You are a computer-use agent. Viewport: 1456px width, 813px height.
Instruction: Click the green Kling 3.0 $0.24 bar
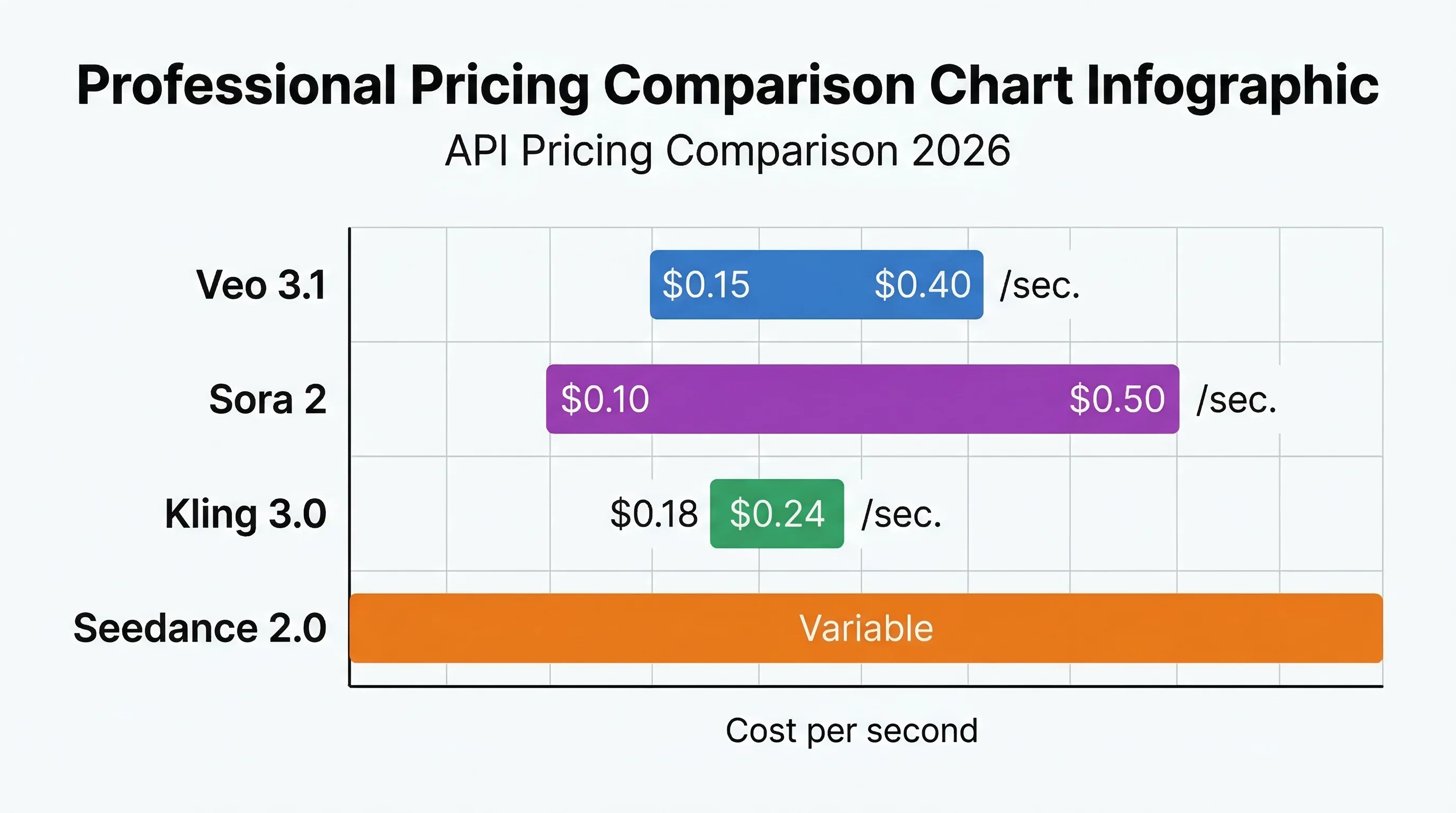777,513
